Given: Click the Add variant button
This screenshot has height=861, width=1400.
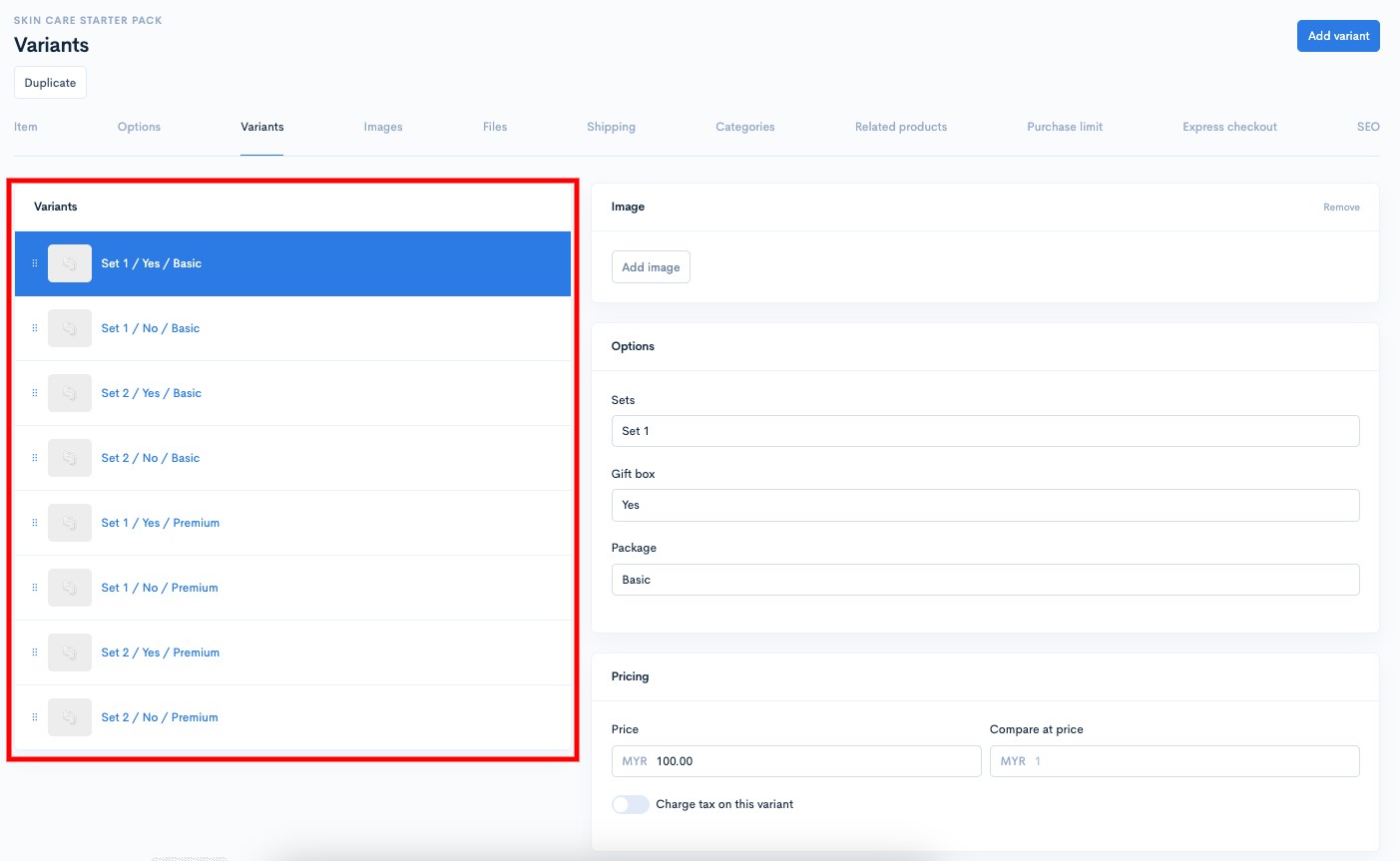Looking at the screenshot, I should 1338,36.
